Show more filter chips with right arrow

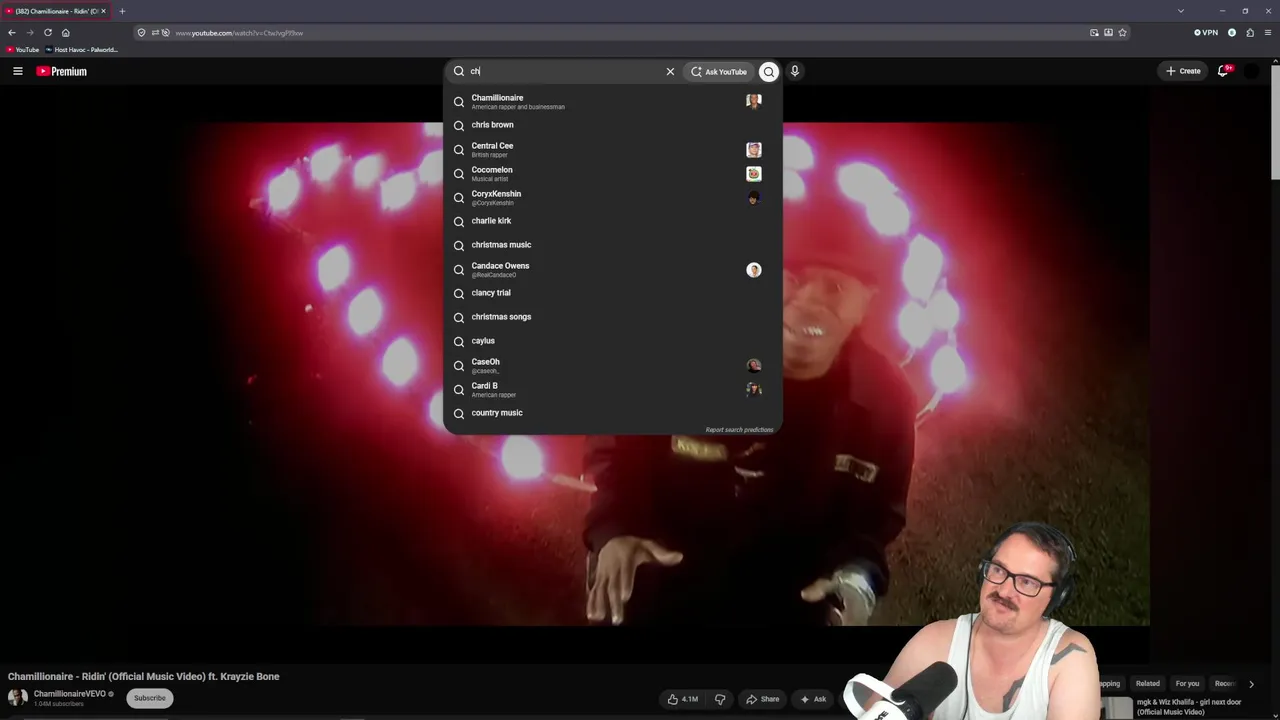pyautogui.click(x=1251, y=684)
